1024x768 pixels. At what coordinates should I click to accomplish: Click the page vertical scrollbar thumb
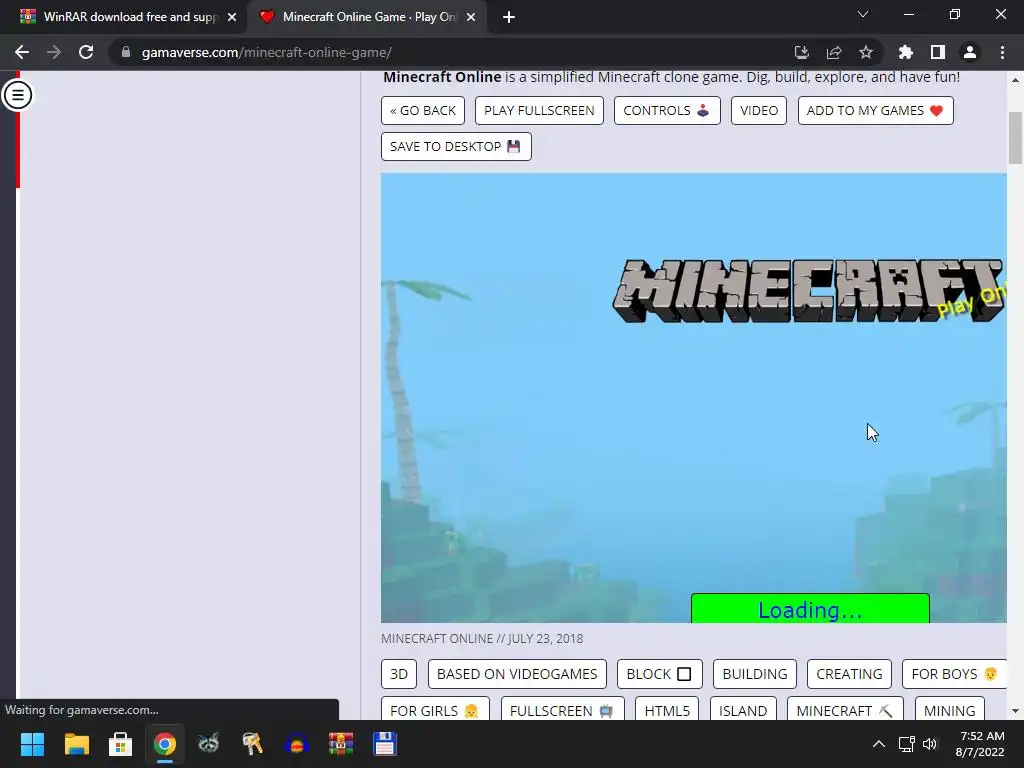(x=1015, y=138)
